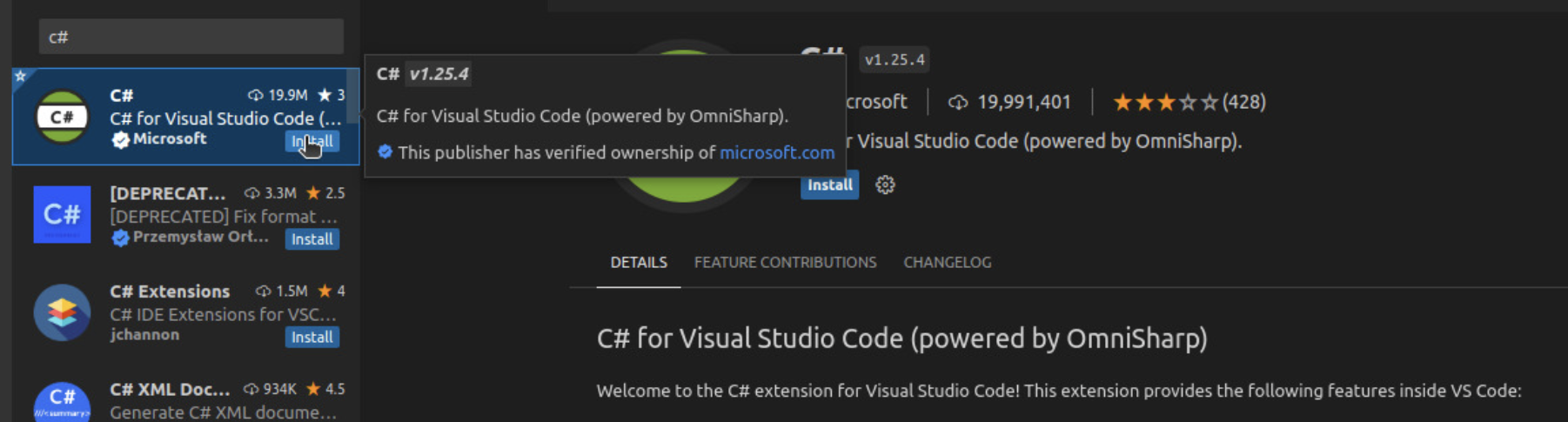This screenshot has width=1568, height=422.
Task: Open the C# Extensions list entry title
Action: point(170,291)
